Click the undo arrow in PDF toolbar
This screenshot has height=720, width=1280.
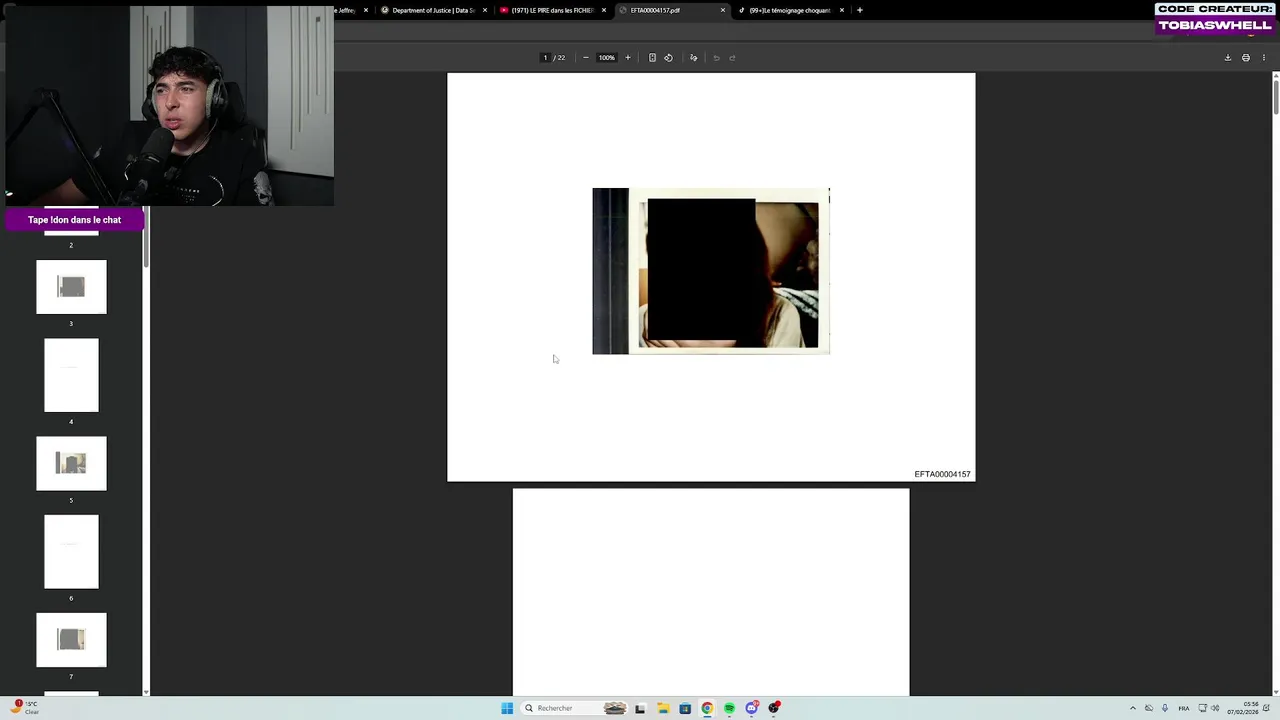(716, 57)
